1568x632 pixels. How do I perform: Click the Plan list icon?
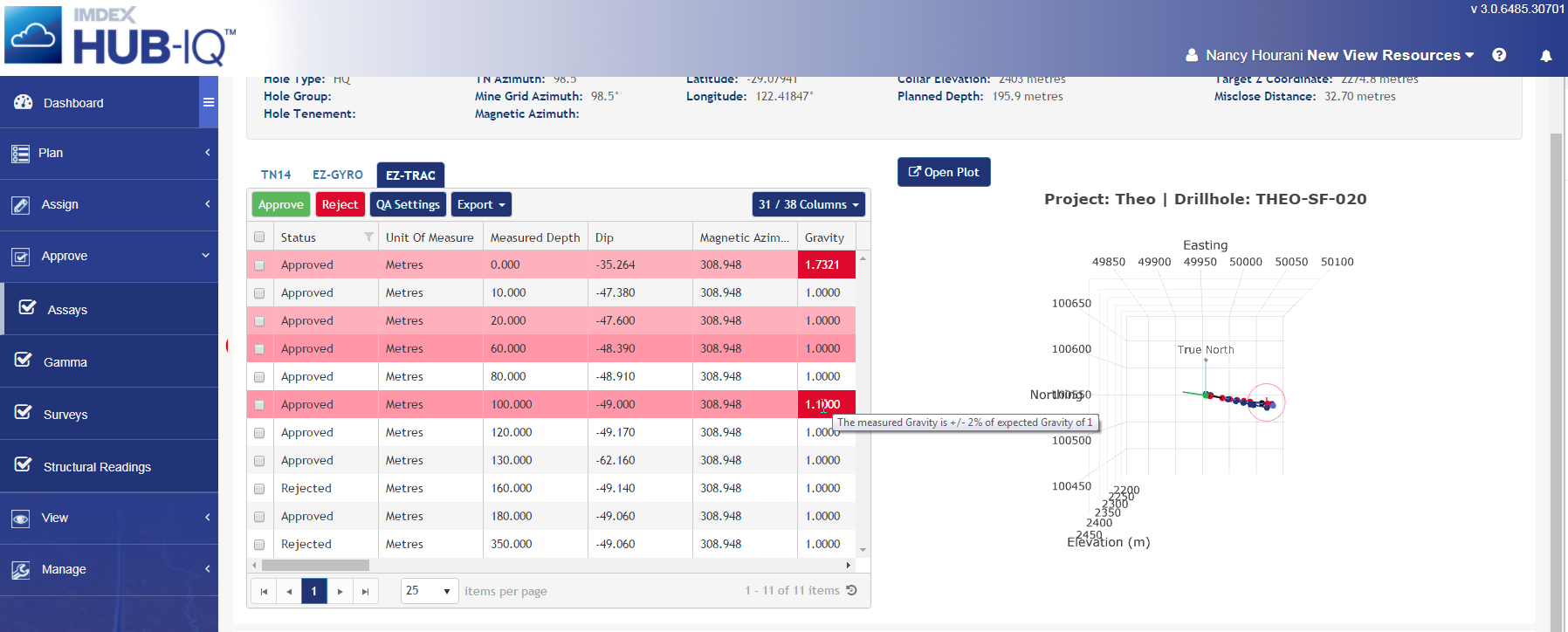click(20, 154)
